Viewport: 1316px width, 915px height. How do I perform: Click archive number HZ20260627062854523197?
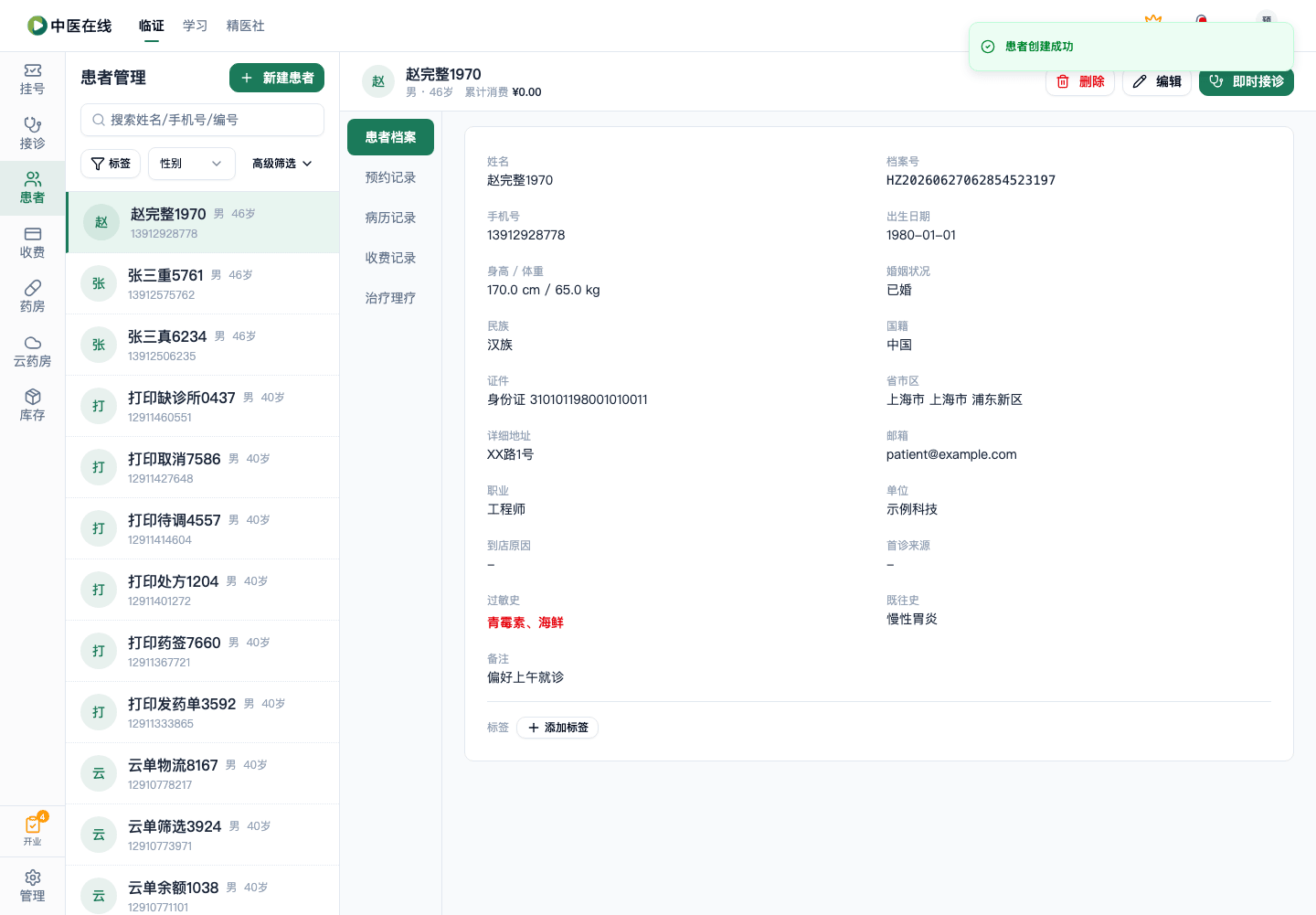971,180
